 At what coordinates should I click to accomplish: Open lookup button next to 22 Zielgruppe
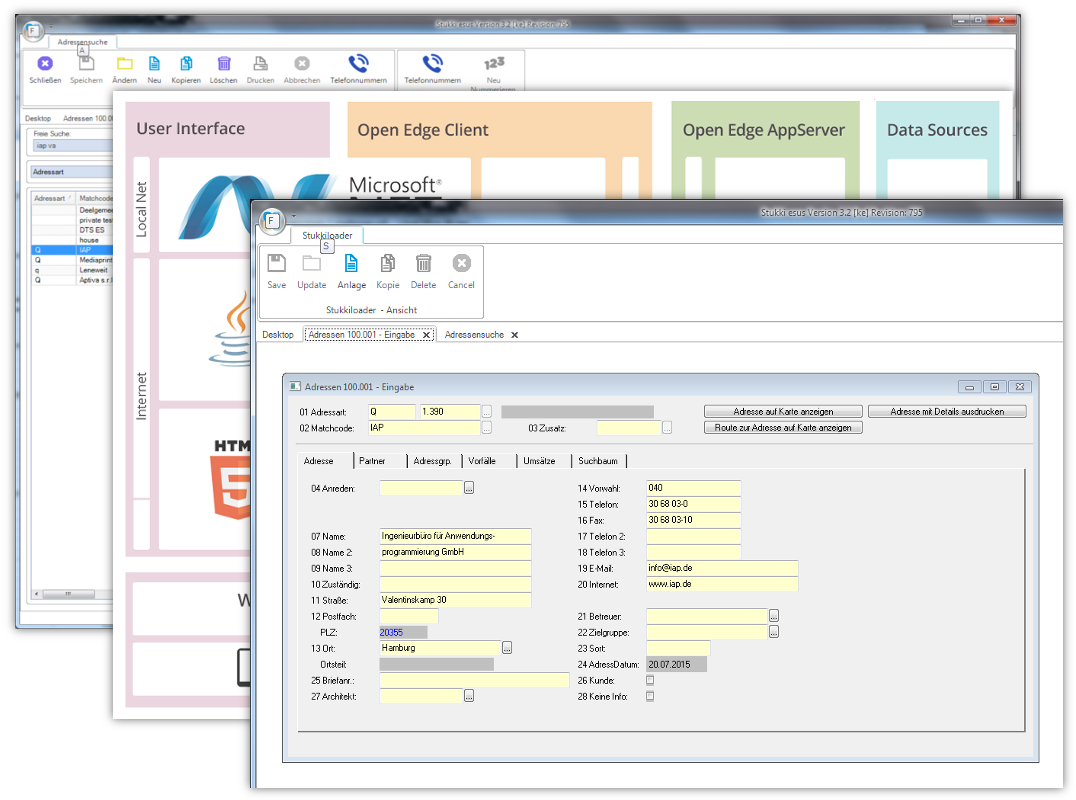pos(774,631)
